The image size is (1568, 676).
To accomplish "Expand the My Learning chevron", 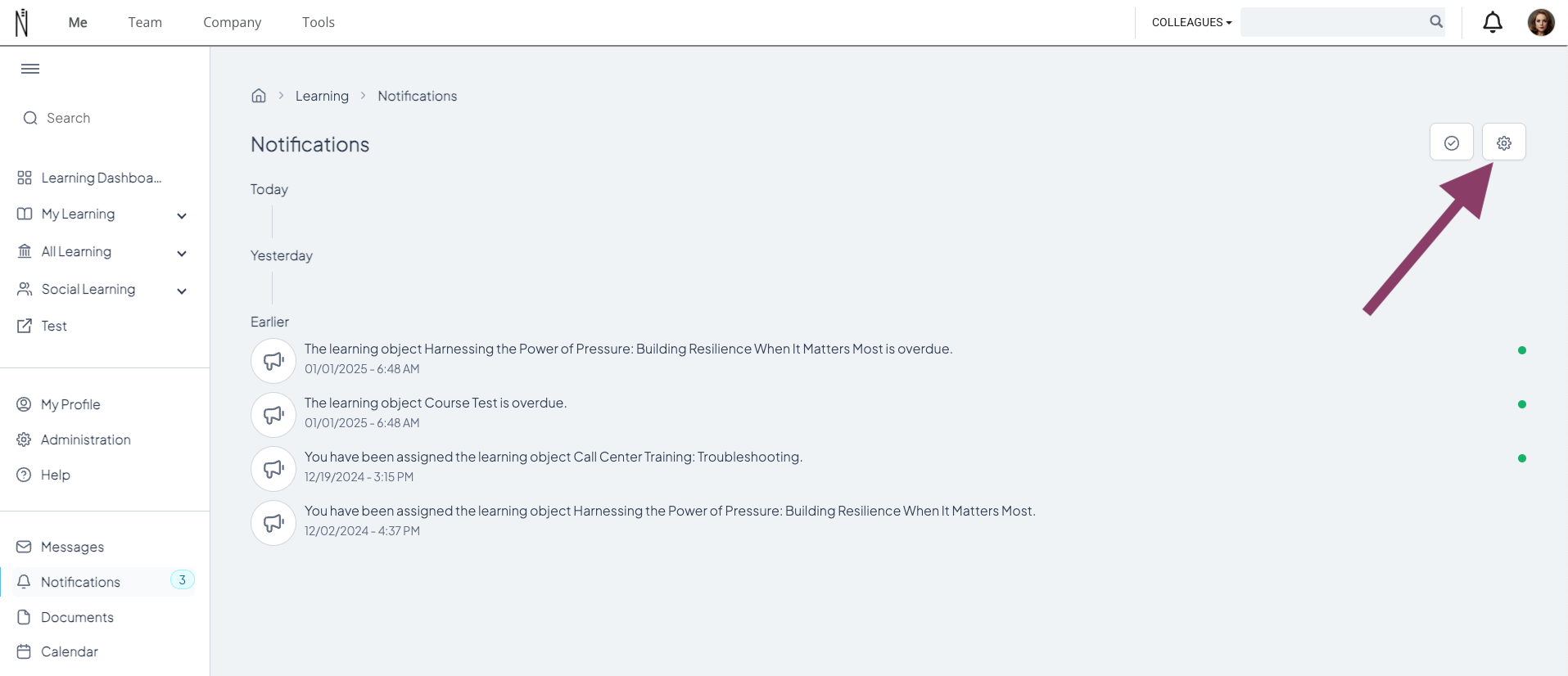I will pos(182,215).
